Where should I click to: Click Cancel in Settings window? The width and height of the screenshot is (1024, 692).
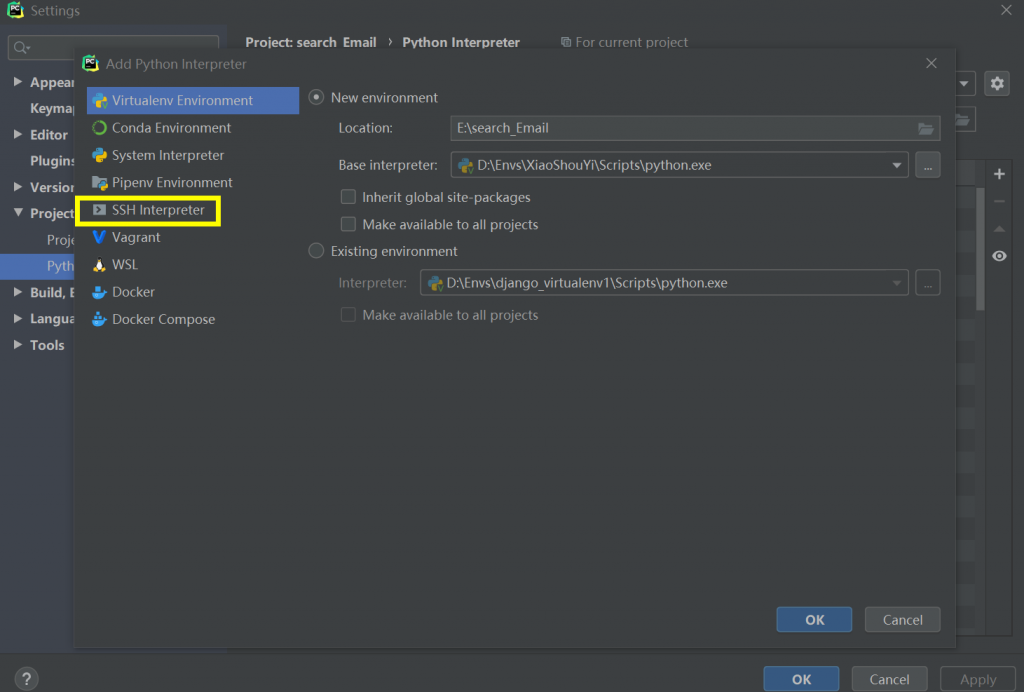point(889,679)
